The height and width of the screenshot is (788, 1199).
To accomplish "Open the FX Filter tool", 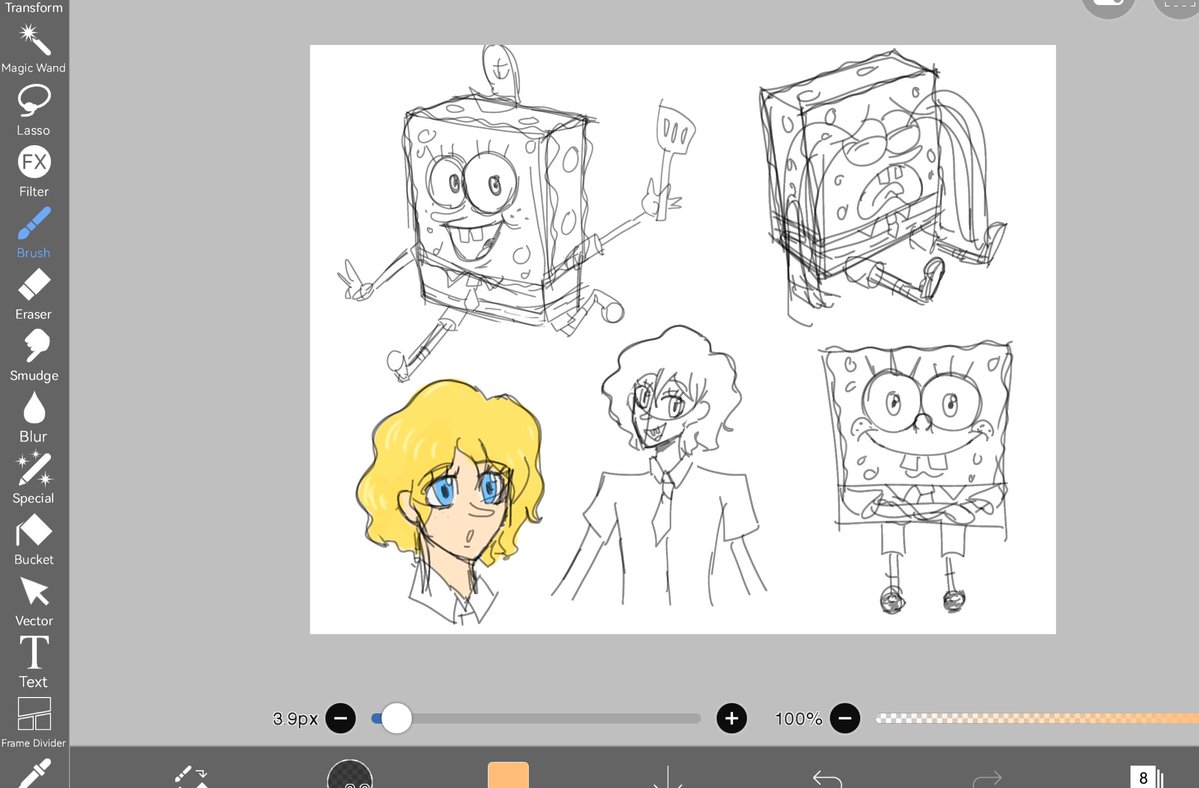I will [34, 171].
